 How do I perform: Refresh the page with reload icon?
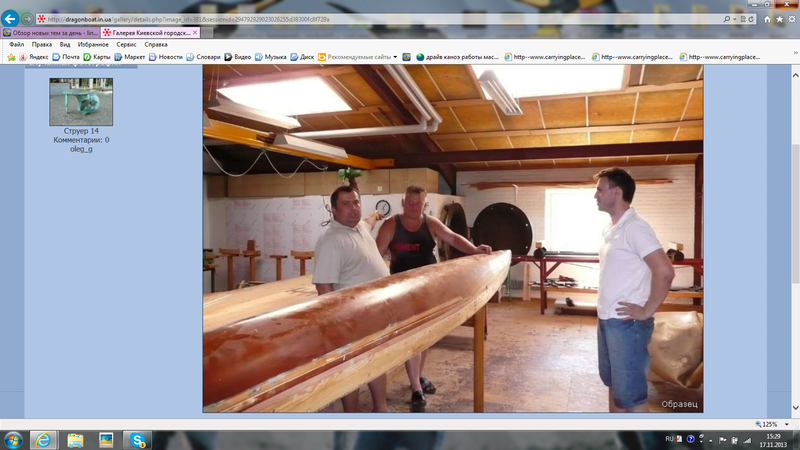(751, 19)
